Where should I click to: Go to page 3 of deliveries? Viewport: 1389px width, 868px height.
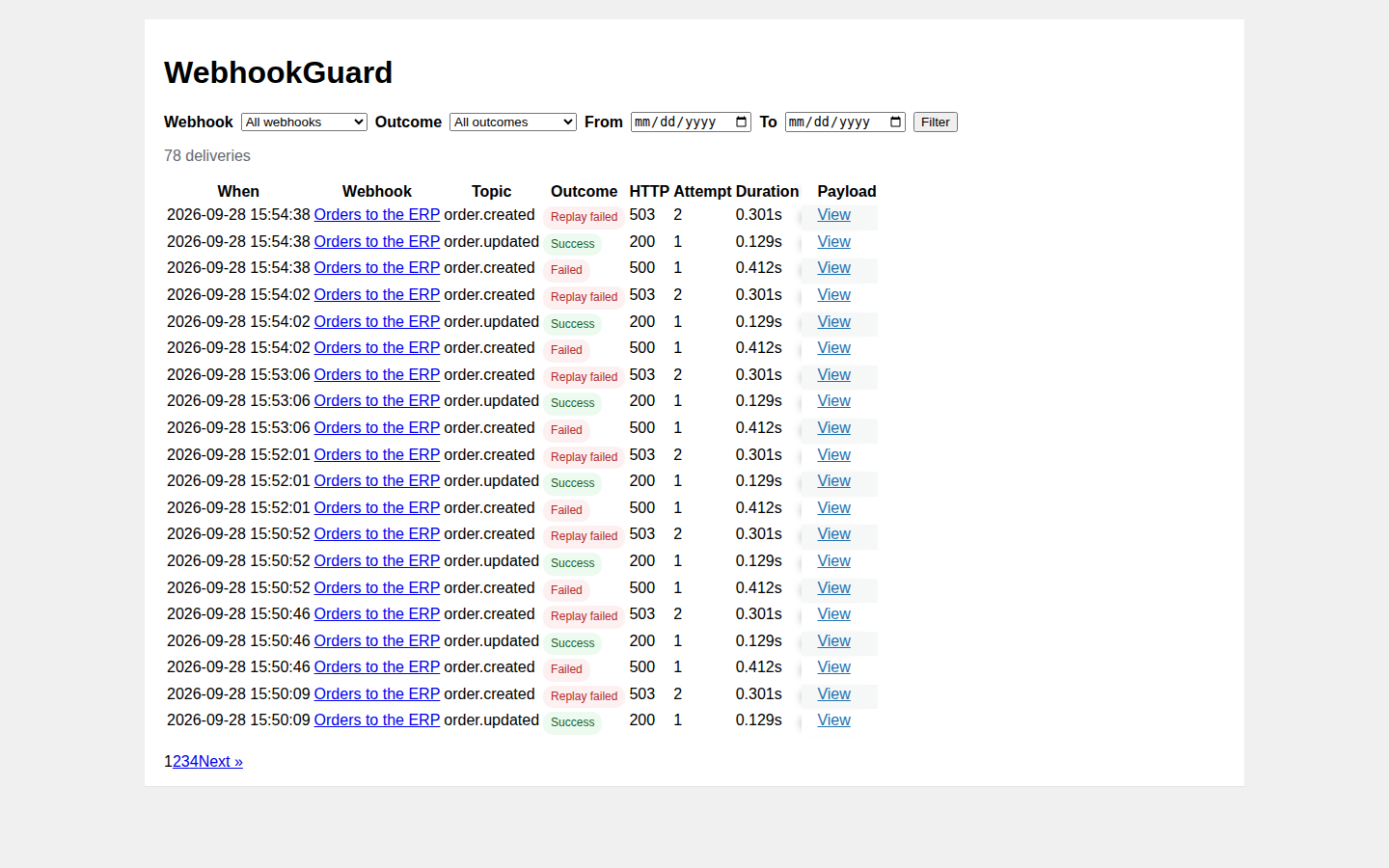[x=185, y=761]
